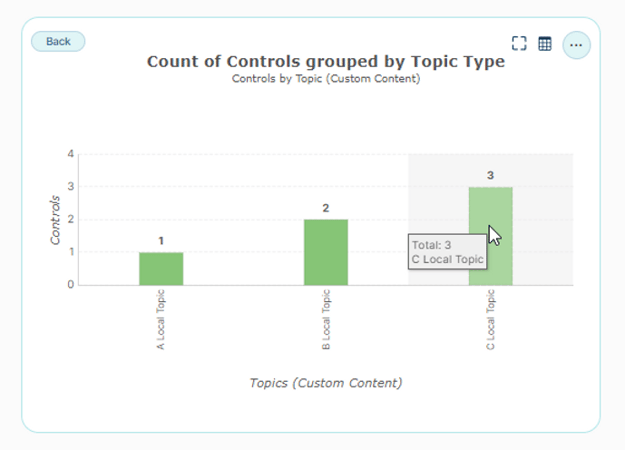Click the C Local Topic axis label
Viewport: 625px width, 450px height.
click(x=490, y=320)
